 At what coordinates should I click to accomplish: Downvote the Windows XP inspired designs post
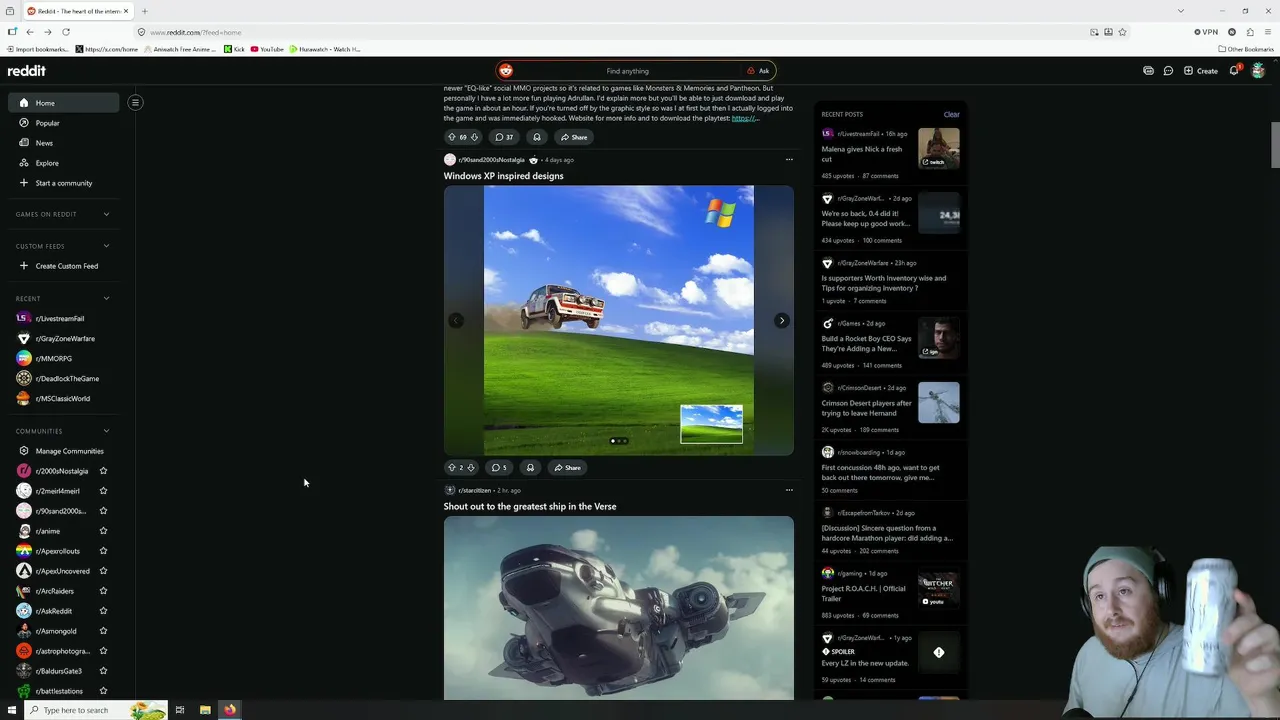pyautogui.click(x=471, y=467)
